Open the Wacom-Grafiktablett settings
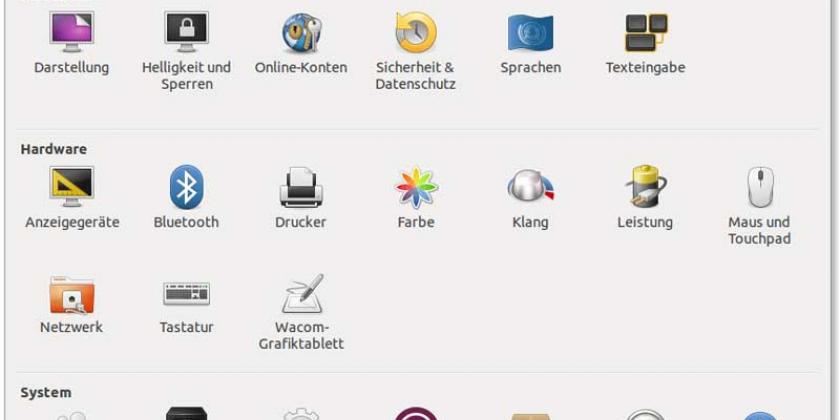The width and height of the screenshot is (840, 420). (x=301, y=295)
